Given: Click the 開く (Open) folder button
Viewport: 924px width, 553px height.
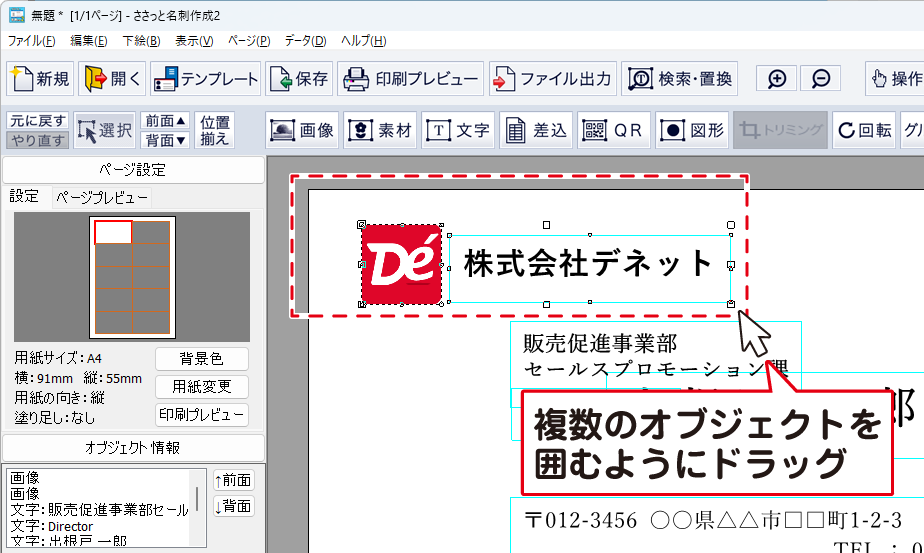Looking at the screenshot, I should [x=114, y=78].
